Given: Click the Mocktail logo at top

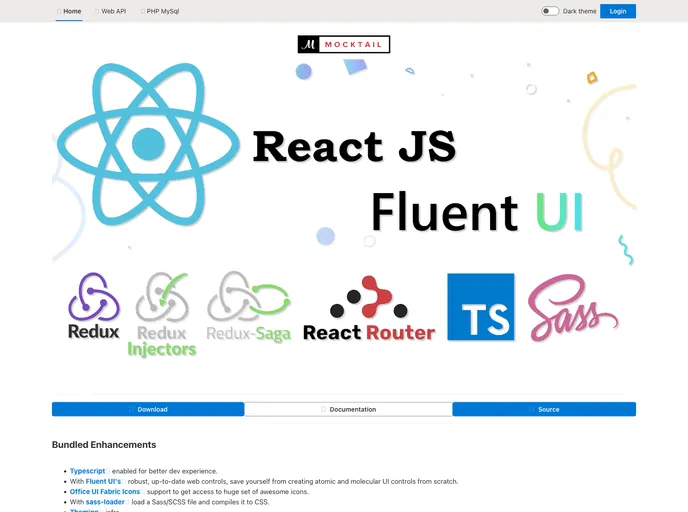Looking at the screenshot, I should pyautogui.click(x=343, y=44).
